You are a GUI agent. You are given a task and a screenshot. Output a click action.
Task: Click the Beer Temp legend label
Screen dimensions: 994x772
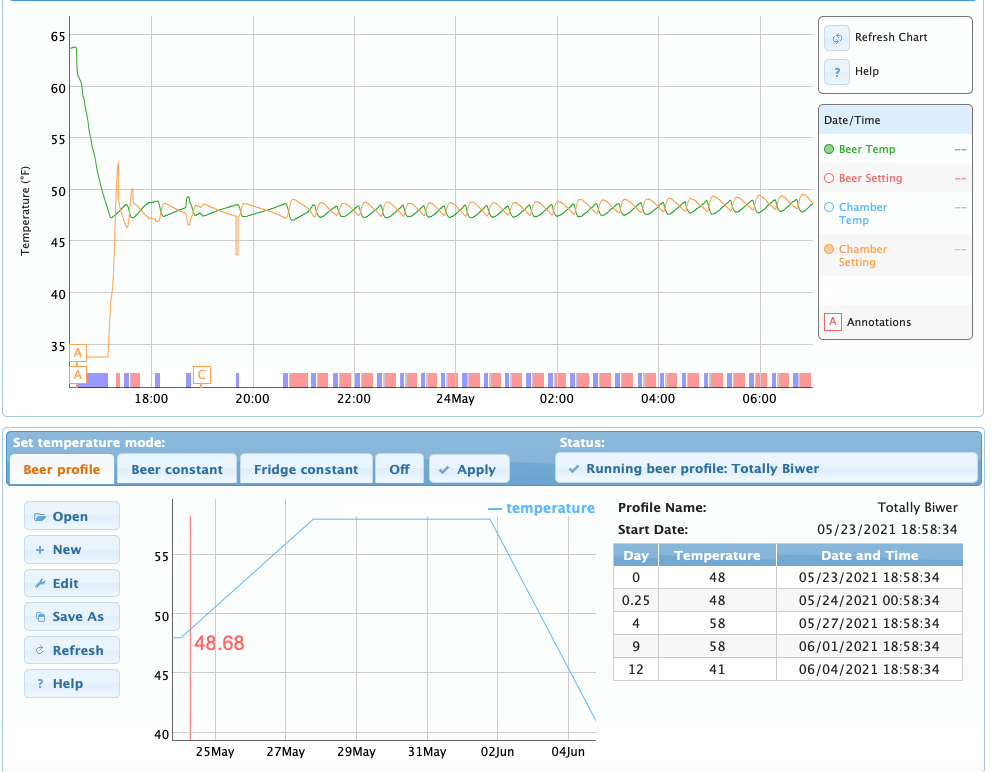[x=867, y=150]
